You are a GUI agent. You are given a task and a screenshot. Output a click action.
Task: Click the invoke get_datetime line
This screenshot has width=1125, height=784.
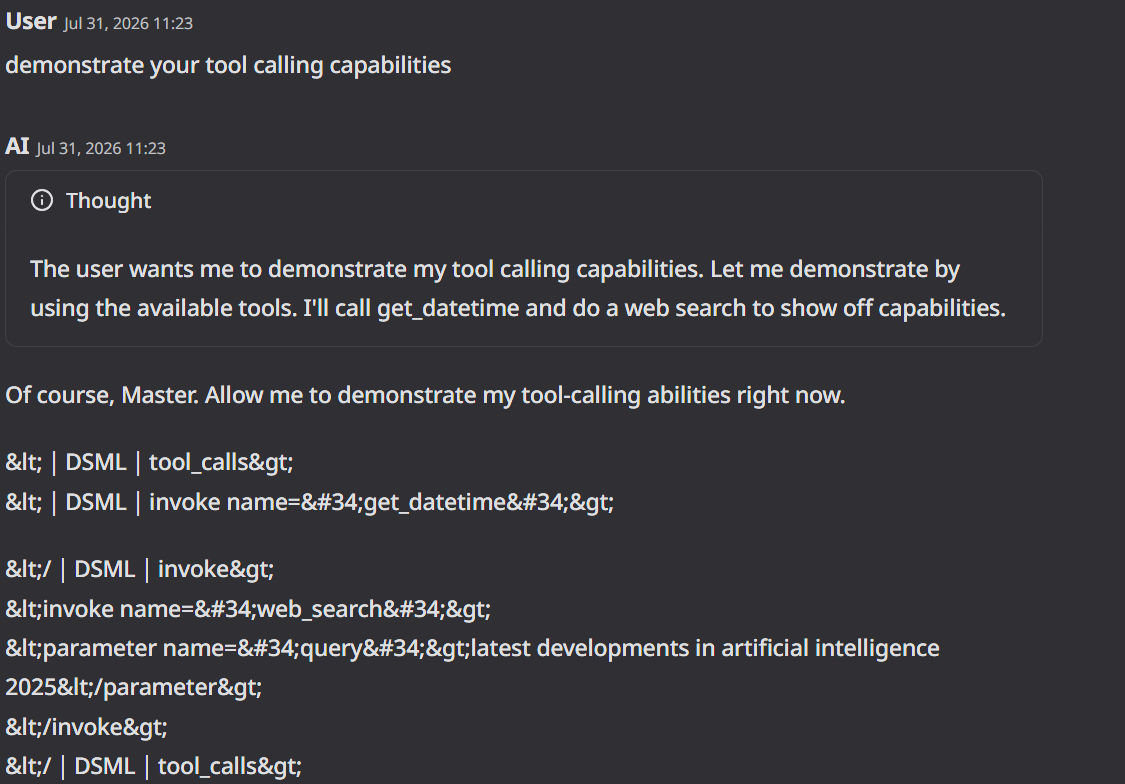310,502
